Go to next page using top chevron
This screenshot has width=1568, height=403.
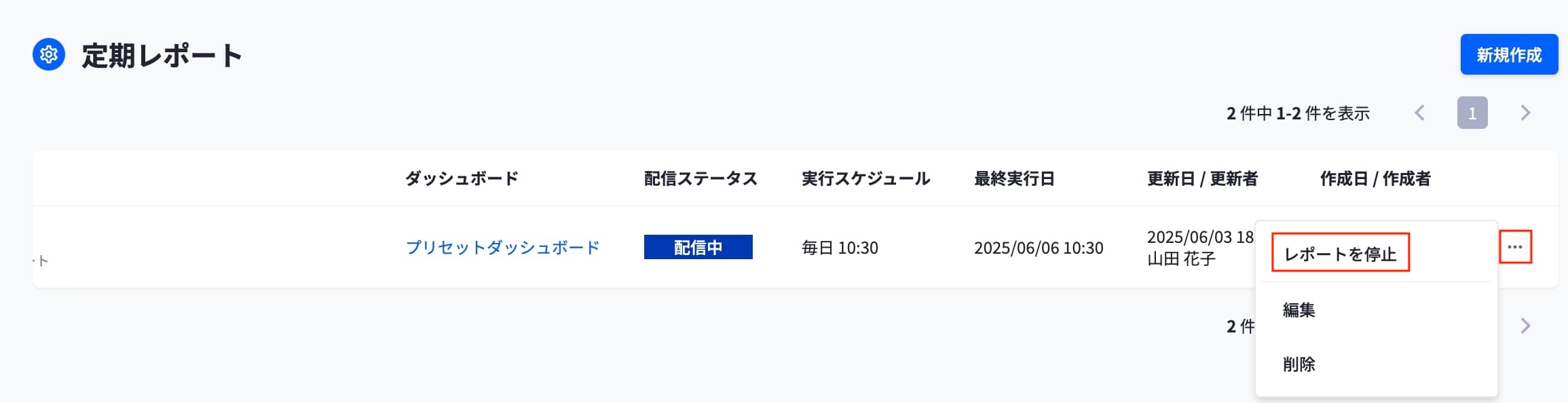[x=1525, y=113]
